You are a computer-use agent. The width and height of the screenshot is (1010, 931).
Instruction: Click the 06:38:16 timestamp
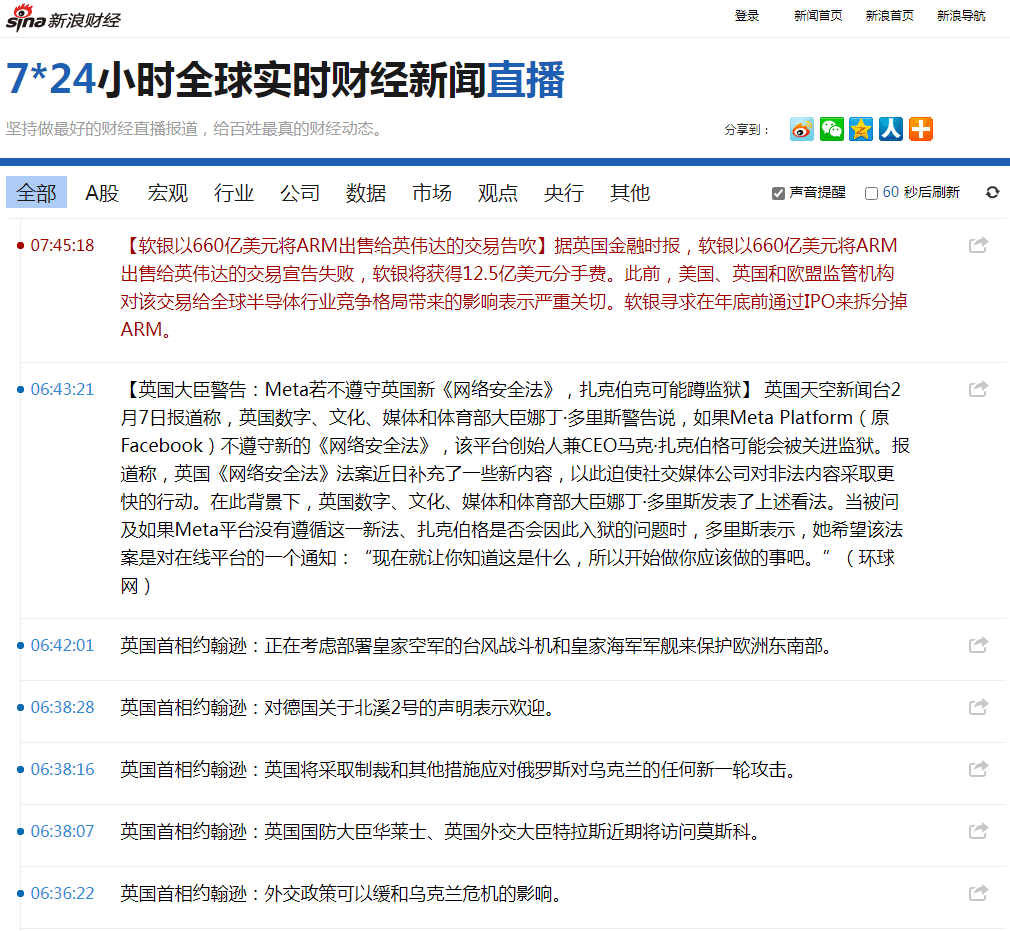62,769
